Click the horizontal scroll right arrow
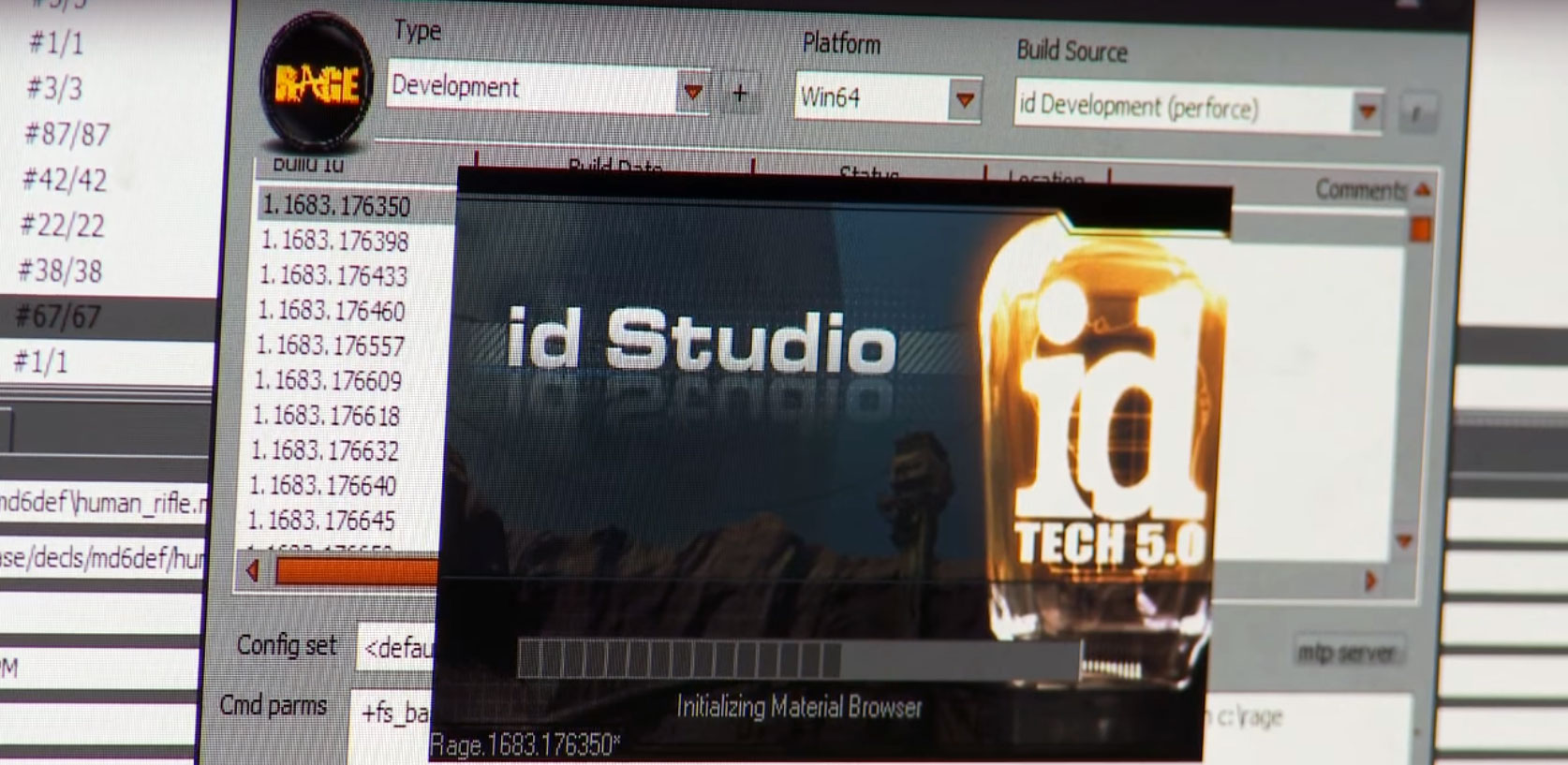Viewport: 1568px width, 765px height. point(1370,581)
